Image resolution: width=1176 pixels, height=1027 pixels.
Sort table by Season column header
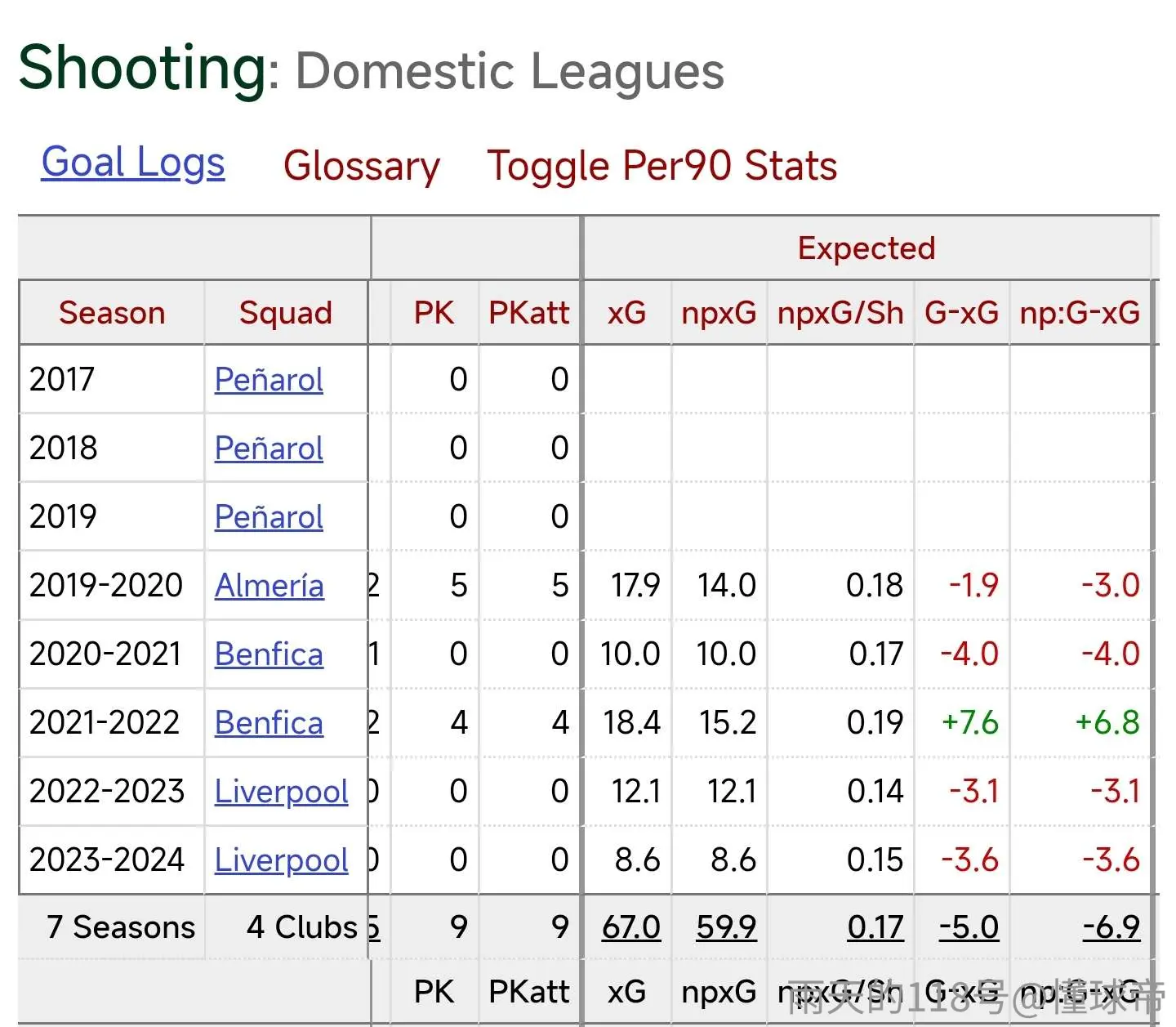coord(112,313)
